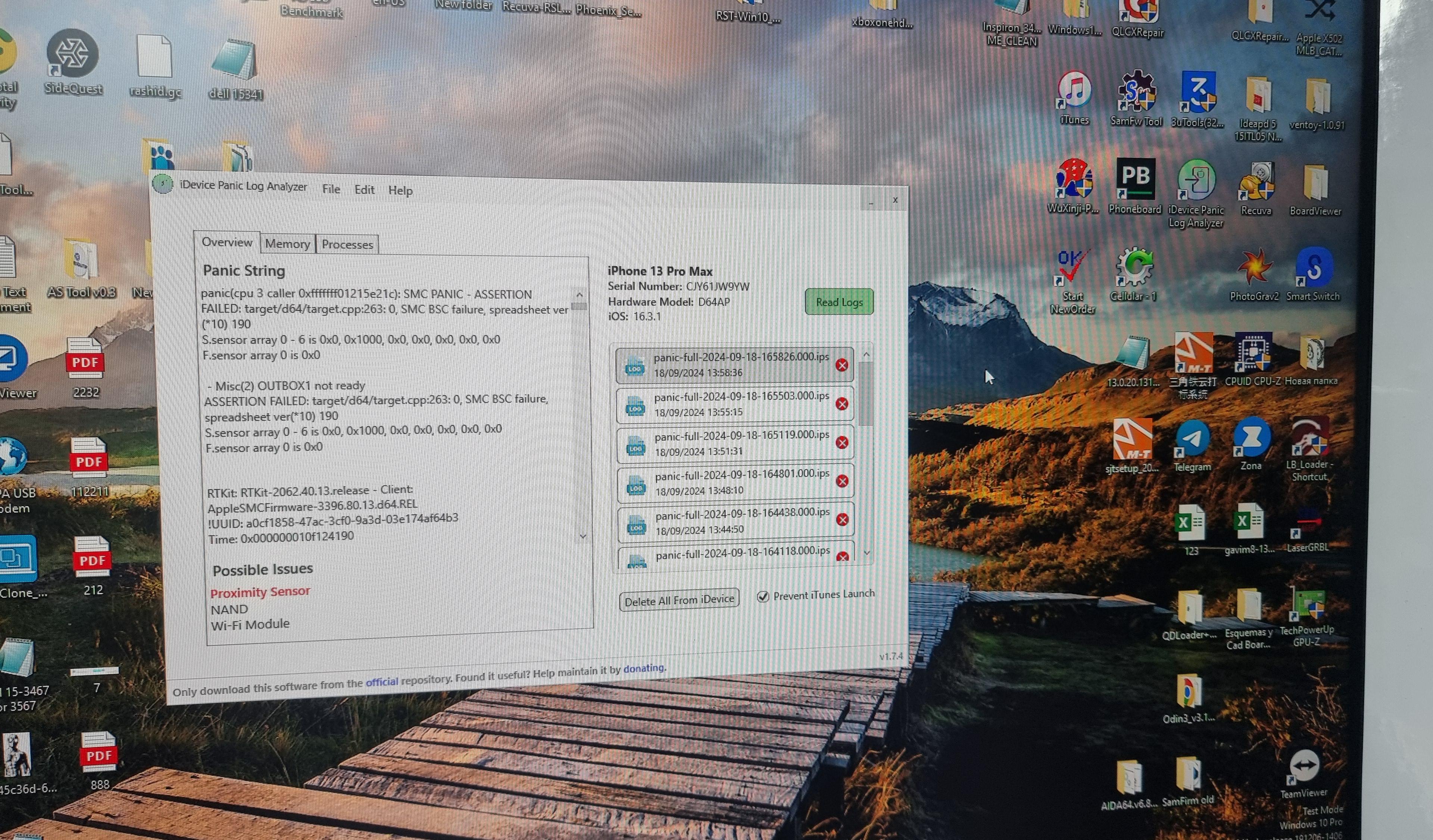
Task: Open the File menu
Action: [331, 189]
